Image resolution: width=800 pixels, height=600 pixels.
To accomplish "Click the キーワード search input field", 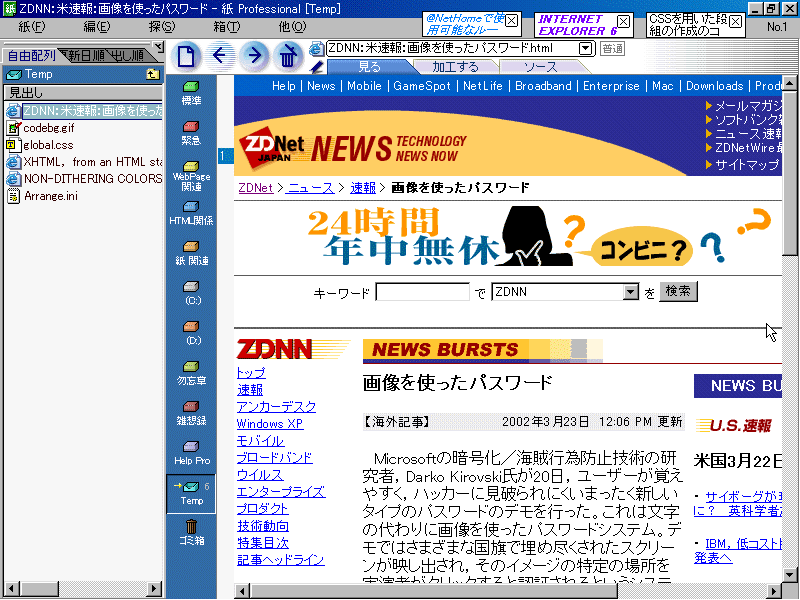I will [422, 292].
